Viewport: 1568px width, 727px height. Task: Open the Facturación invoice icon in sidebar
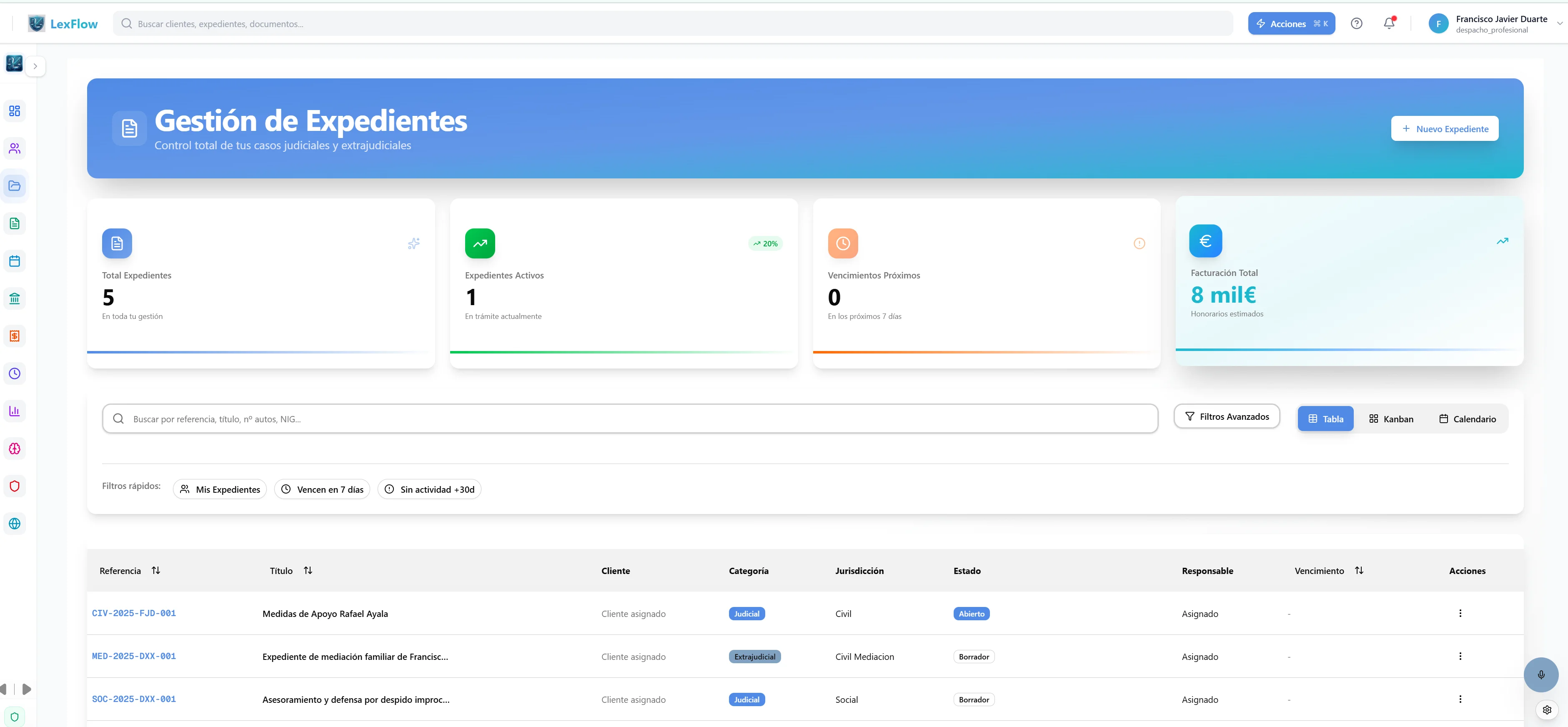(15, 336)
